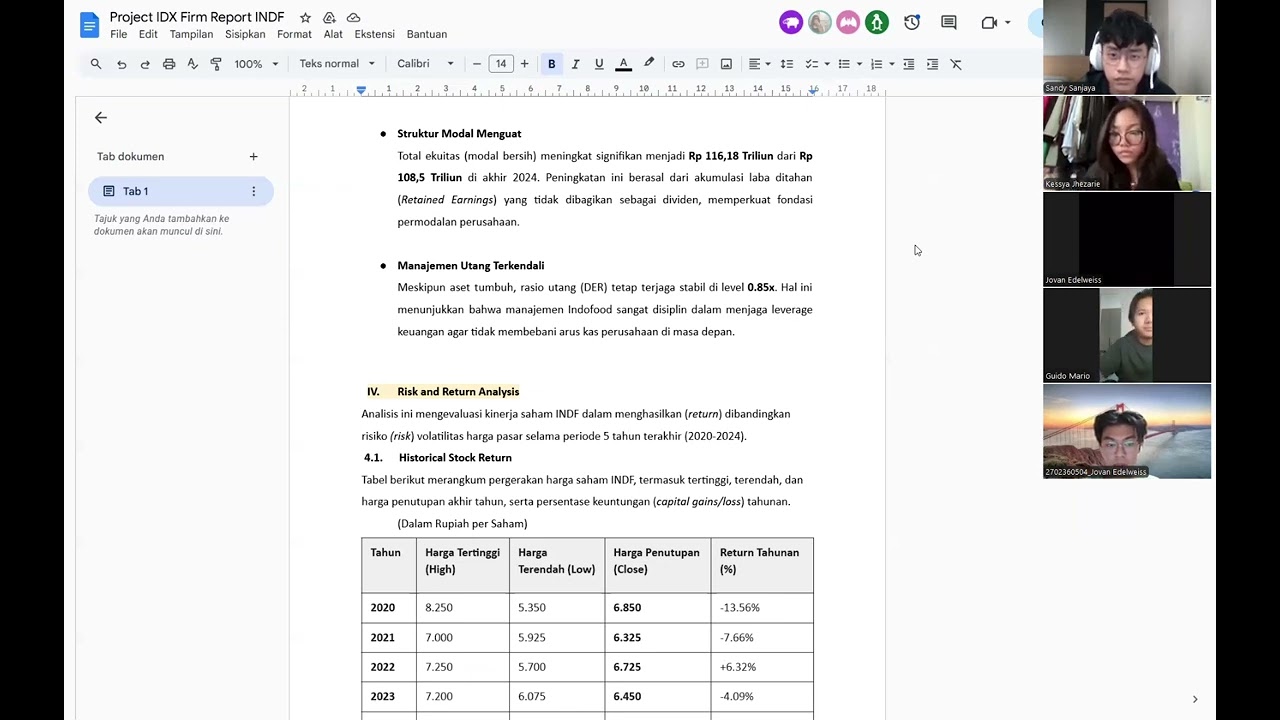
Task: Open the Bantuan menu
Action: (x=427, y=34)
